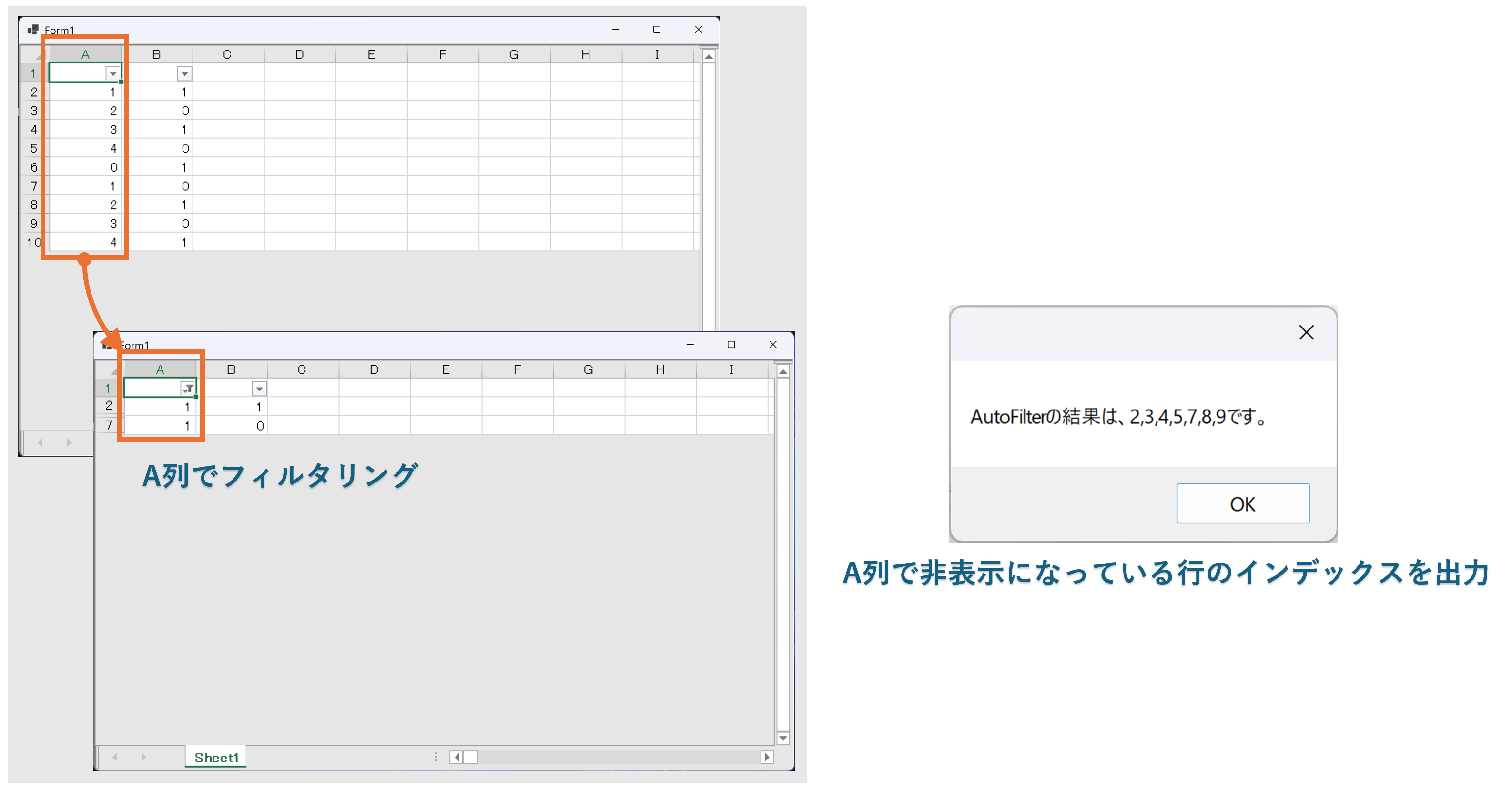Select row 2 header in the front window

[109, 406]
